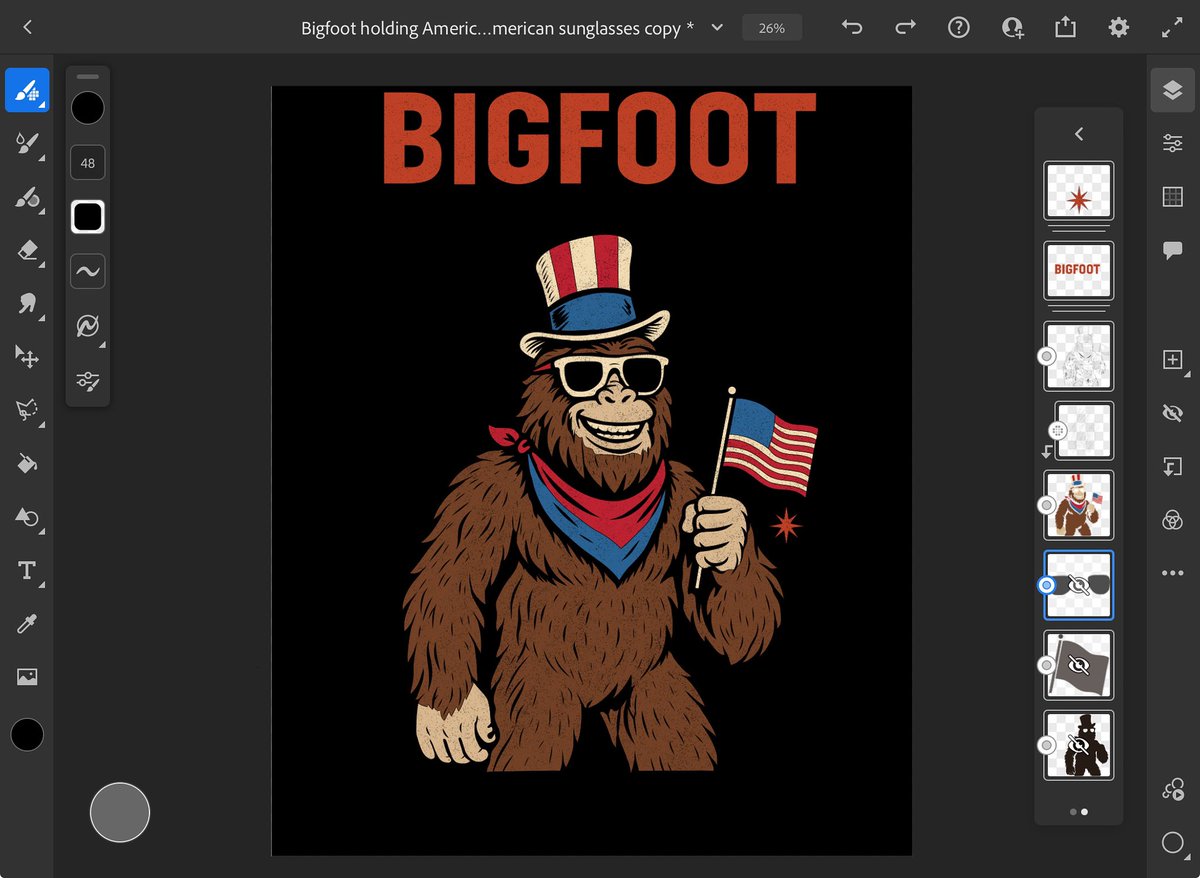
Task: Select the hidden gray flag layer thumbnail
Action: click(x=1079, y=665)
